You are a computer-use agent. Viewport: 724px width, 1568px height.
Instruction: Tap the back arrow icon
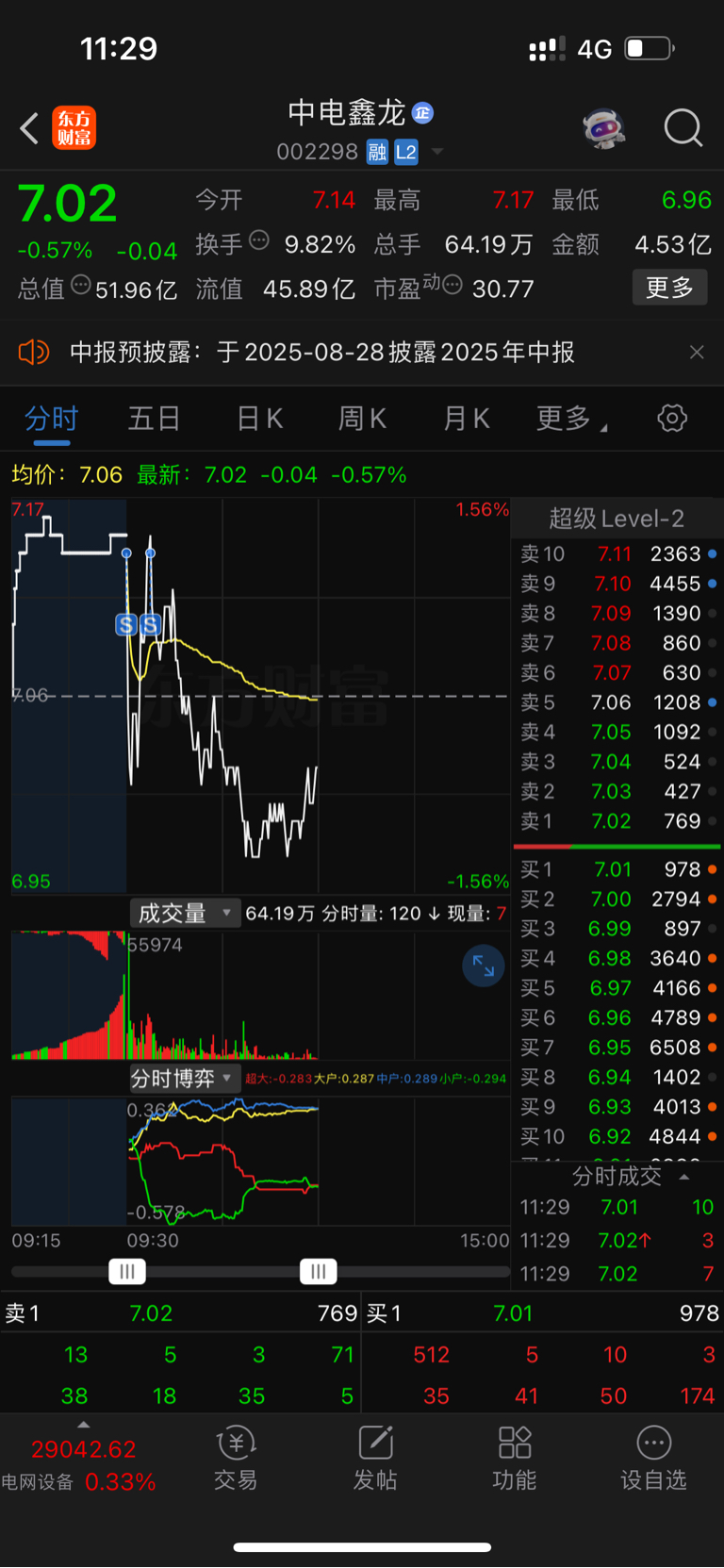tap(29, 128)
